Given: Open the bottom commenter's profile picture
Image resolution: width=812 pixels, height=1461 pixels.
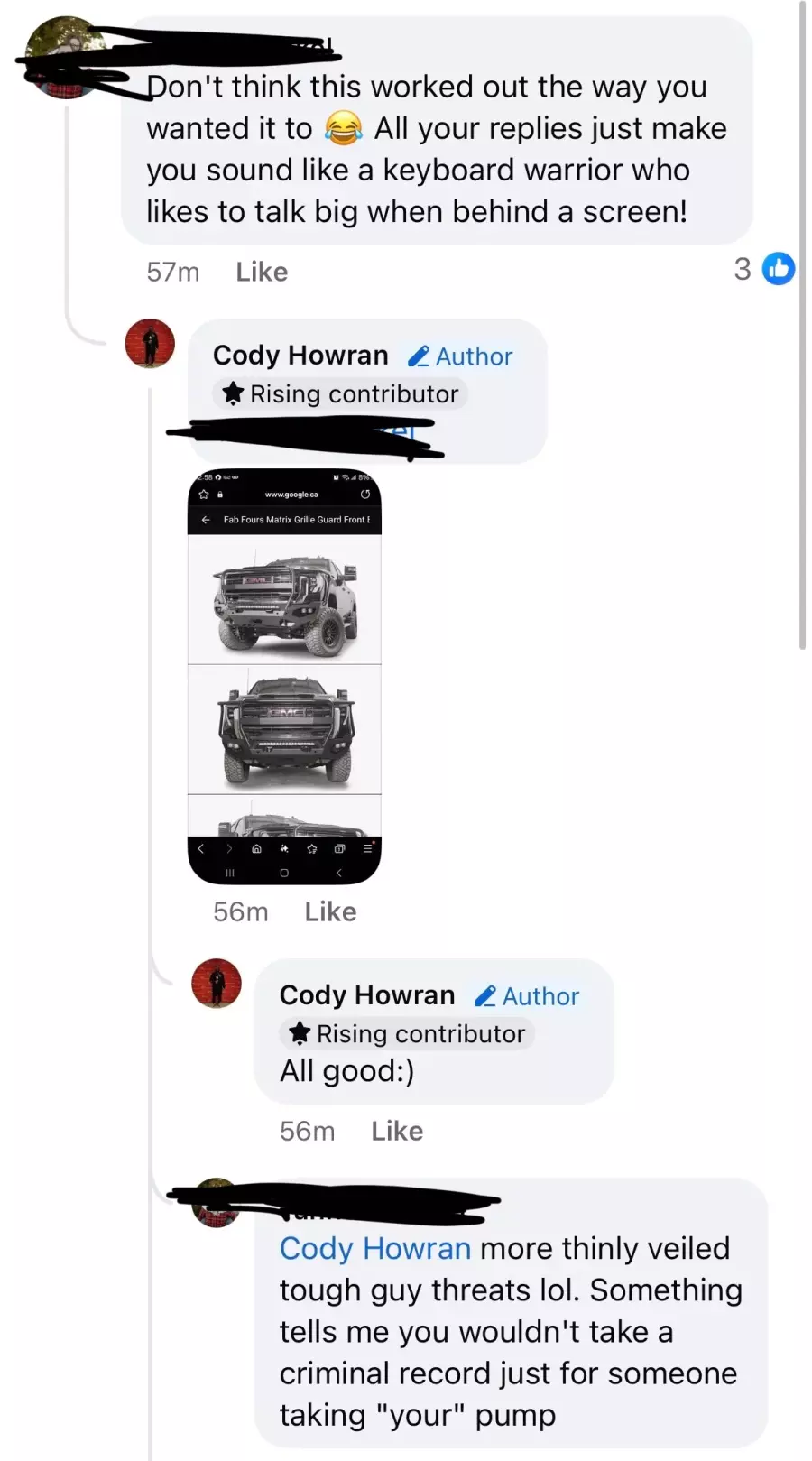Looking at the screenshot, I should (x=217, y=1203).
